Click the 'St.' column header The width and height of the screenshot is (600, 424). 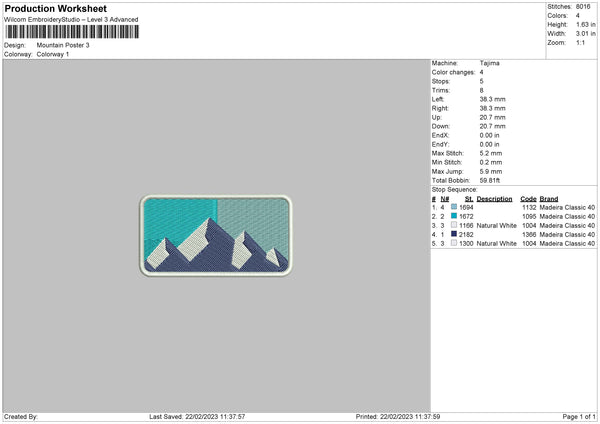(469, 199)
